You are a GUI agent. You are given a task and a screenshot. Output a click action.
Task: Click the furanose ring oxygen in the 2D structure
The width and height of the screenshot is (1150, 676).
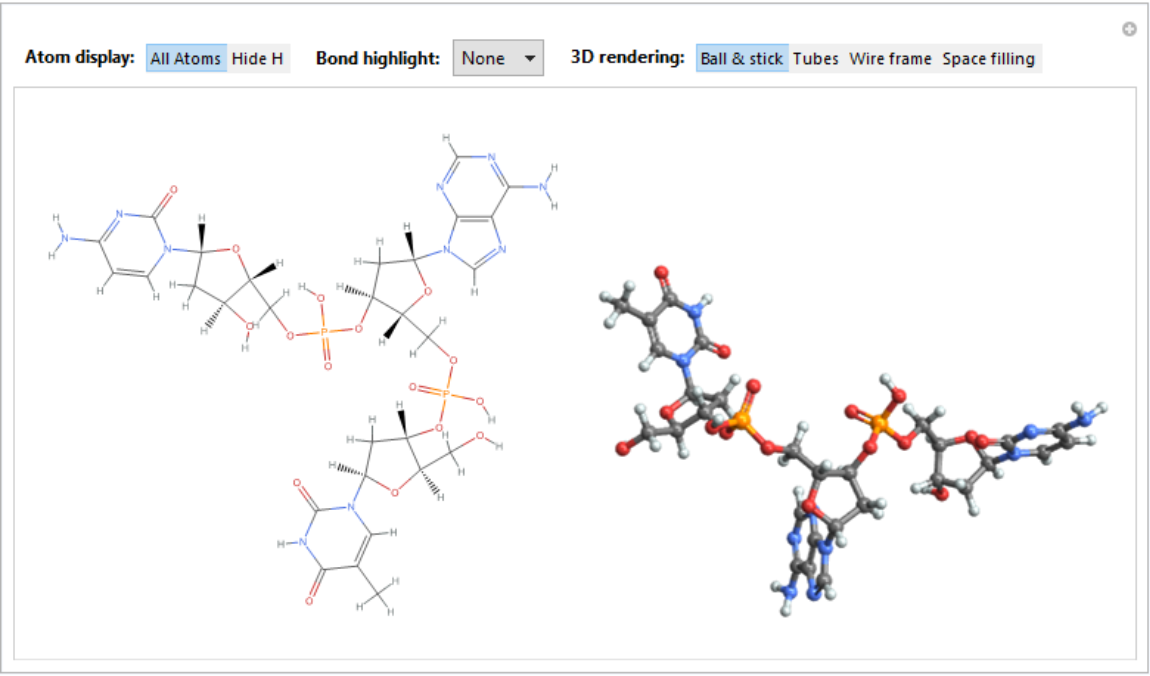tap(237, 250)
